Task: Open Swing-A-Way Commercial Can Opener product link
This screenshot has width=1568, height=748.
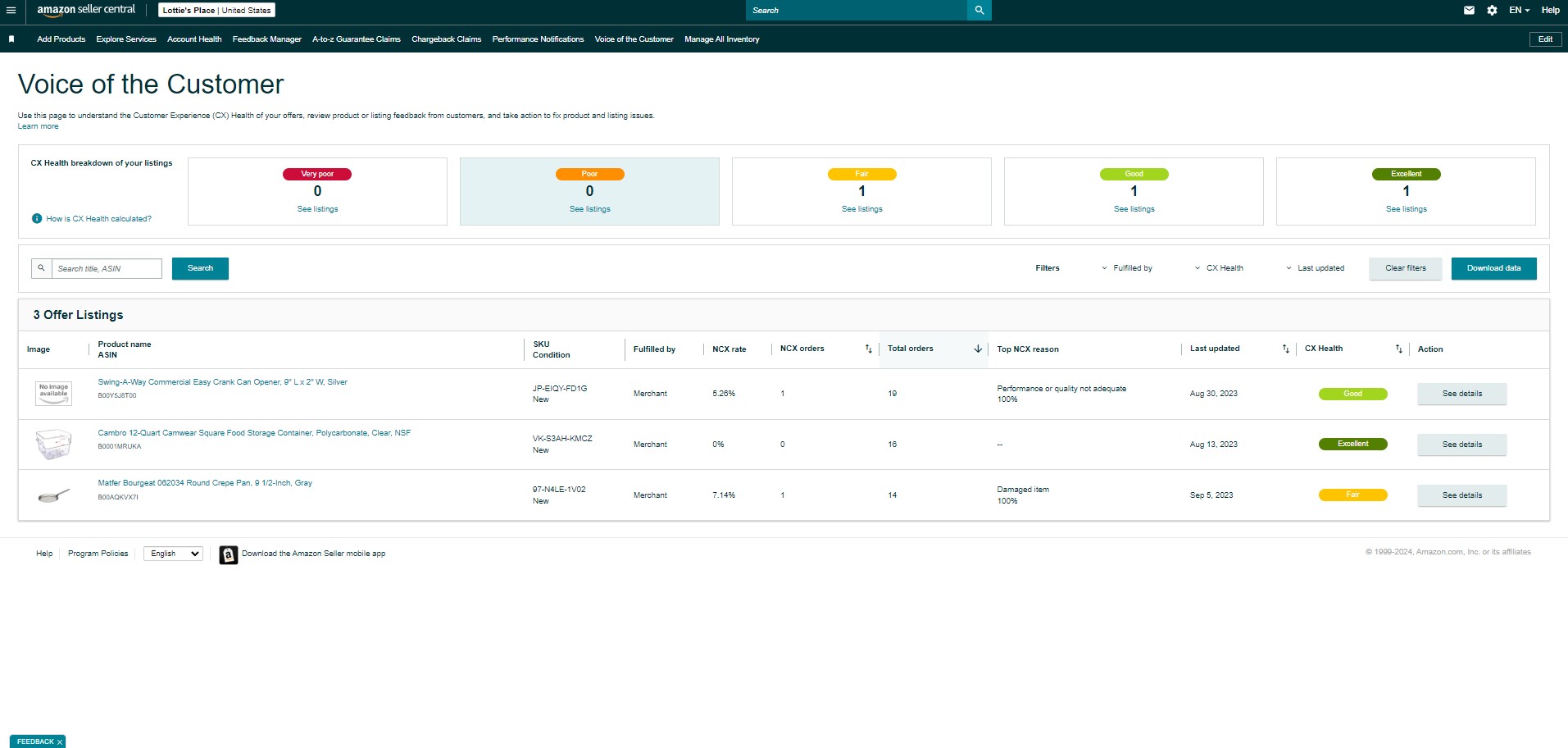Action: (223, 382)
